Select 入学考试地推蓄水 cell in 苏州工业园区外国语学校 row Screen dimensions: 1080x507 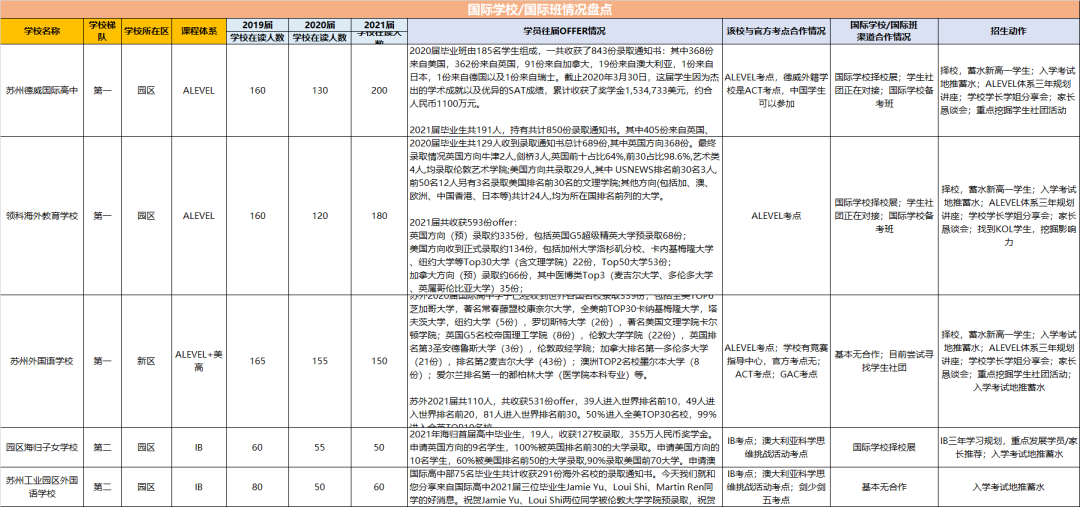pyautogui.click(x=1008, y=488)
